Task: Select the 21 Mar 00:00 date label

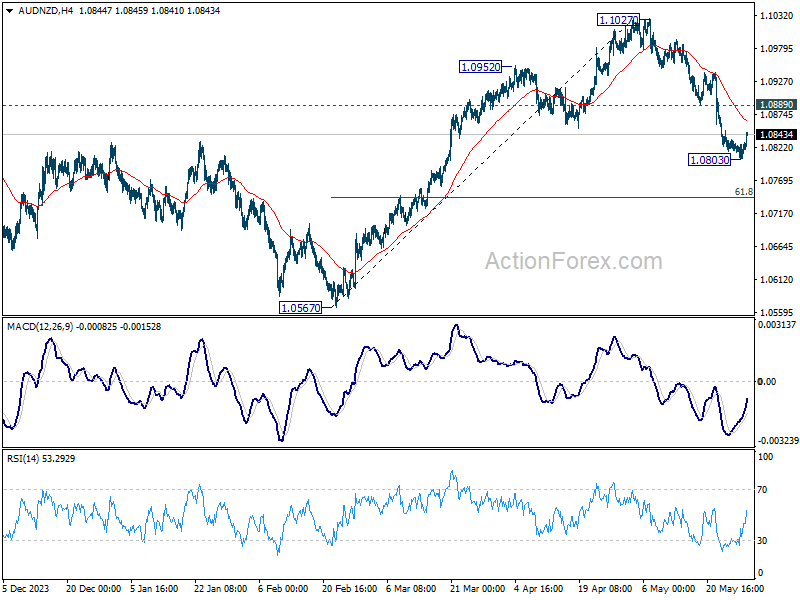Action: (x=478, y=588)
